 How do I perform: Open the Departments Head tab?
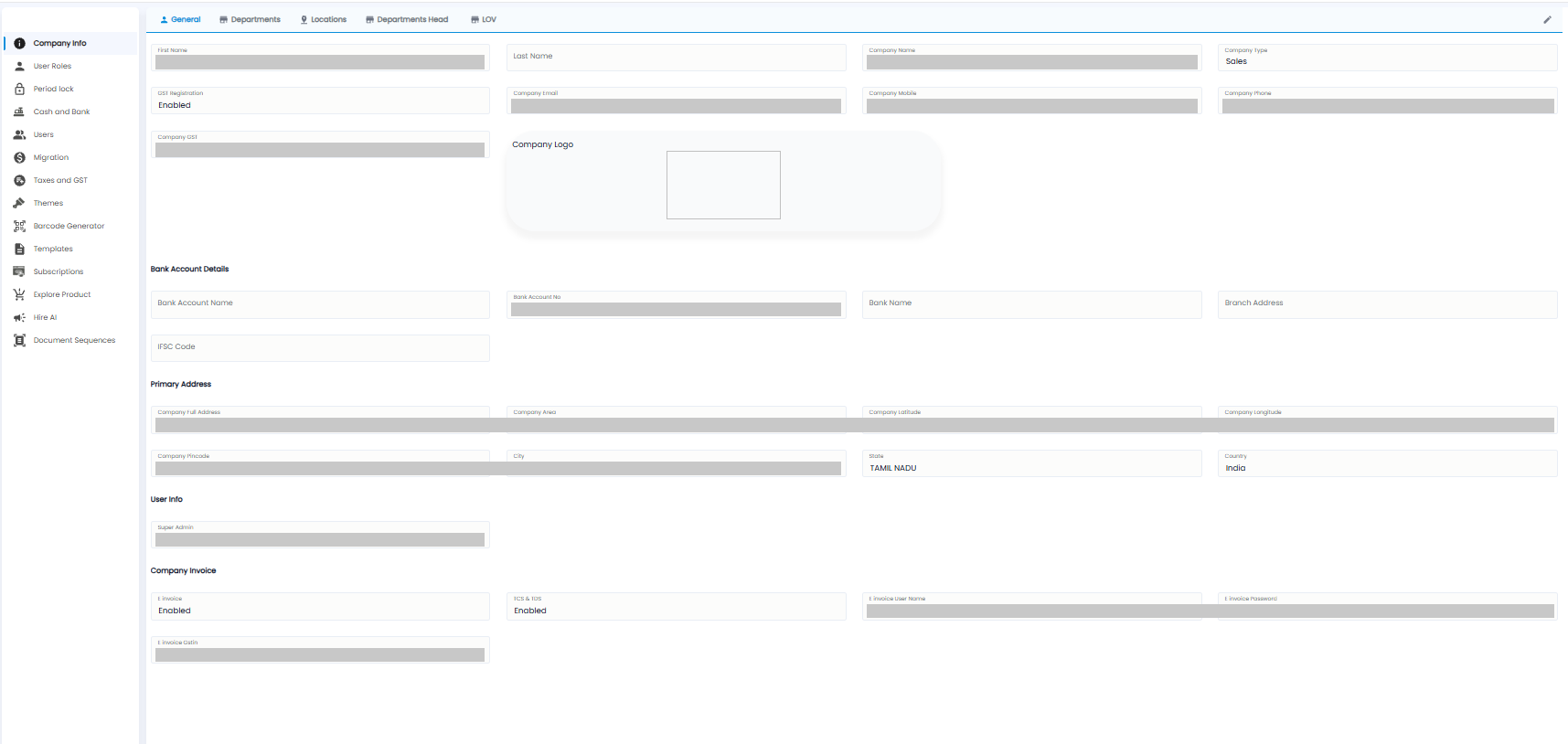coord(407,19)
